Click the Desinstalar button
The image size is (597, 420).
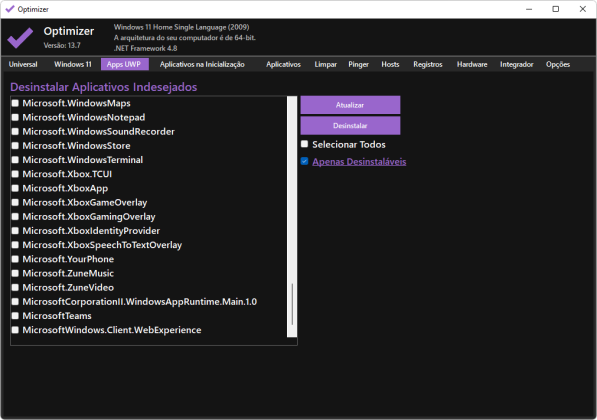click(x=350, y=126)
